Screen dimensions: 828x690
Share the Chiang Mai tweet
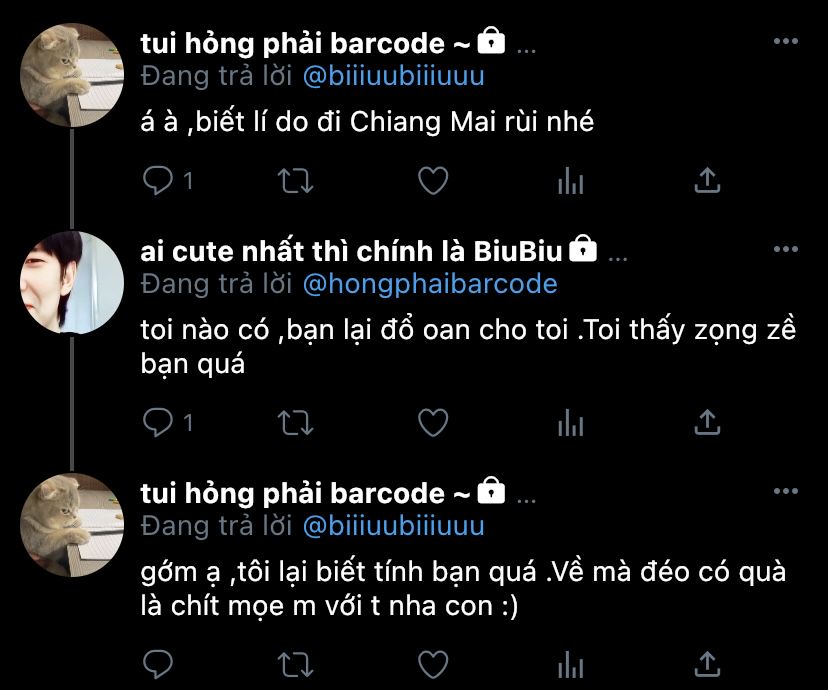coord(707,181)
